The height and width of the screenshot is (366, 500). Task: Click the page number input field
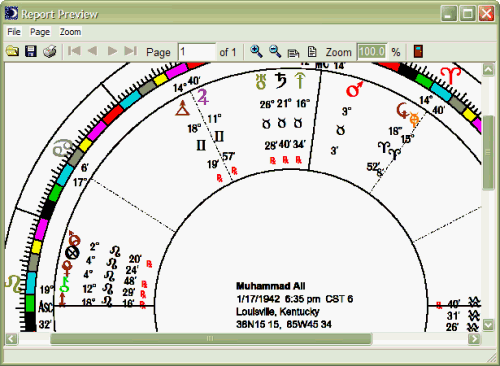pos(197,52)
